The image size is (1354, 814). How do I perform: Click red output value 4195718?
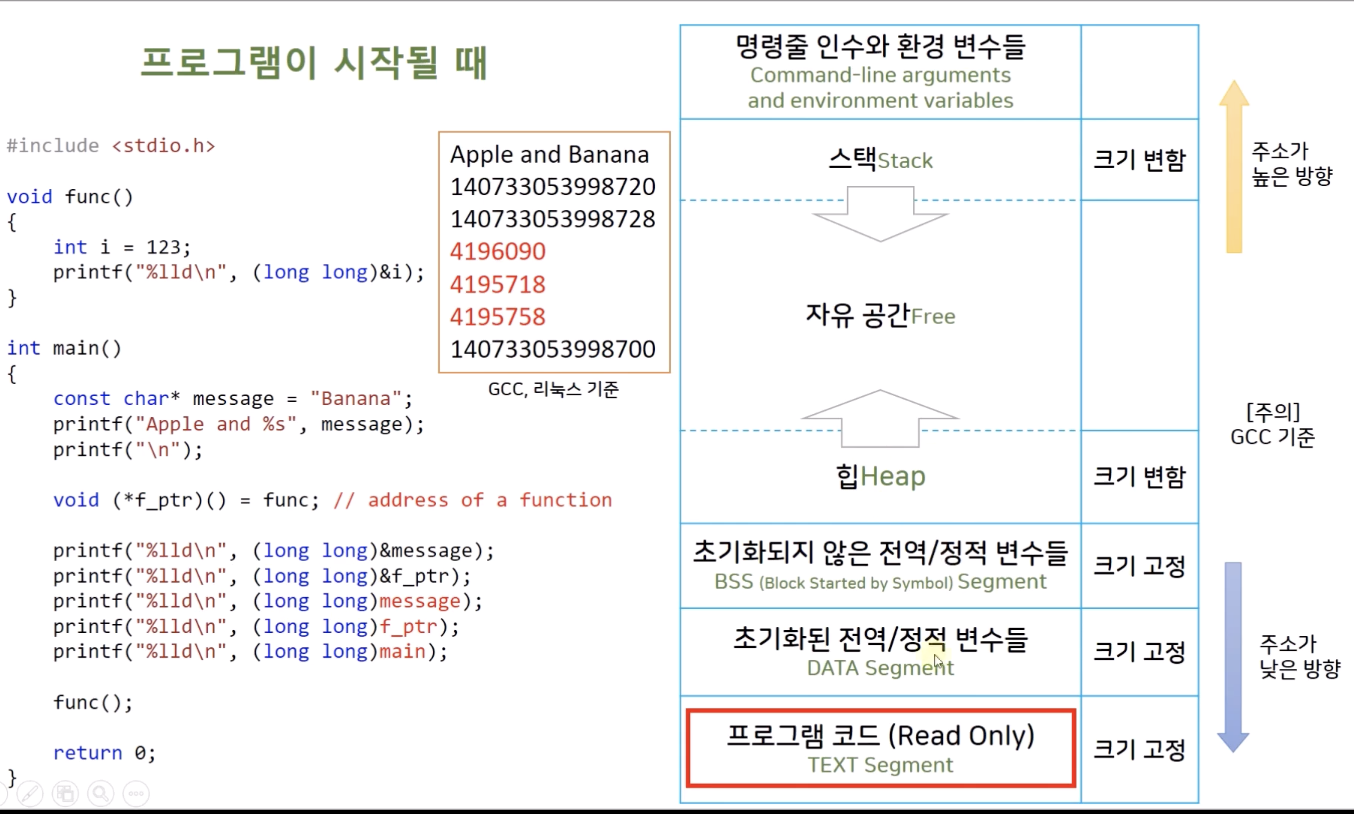point(498,285)
